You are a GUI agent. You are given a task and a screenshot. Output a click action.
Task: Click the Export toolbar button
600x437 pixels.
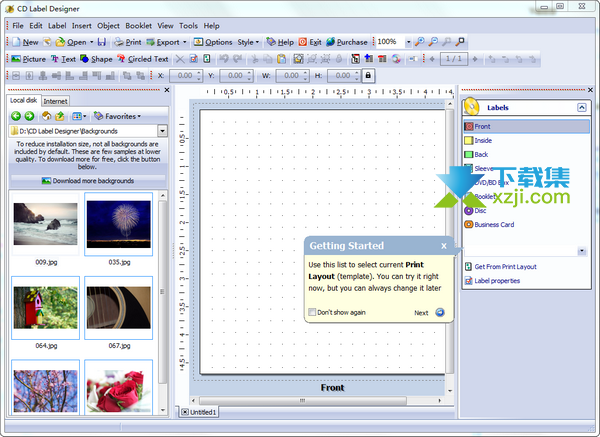click(x=163, y=42)
